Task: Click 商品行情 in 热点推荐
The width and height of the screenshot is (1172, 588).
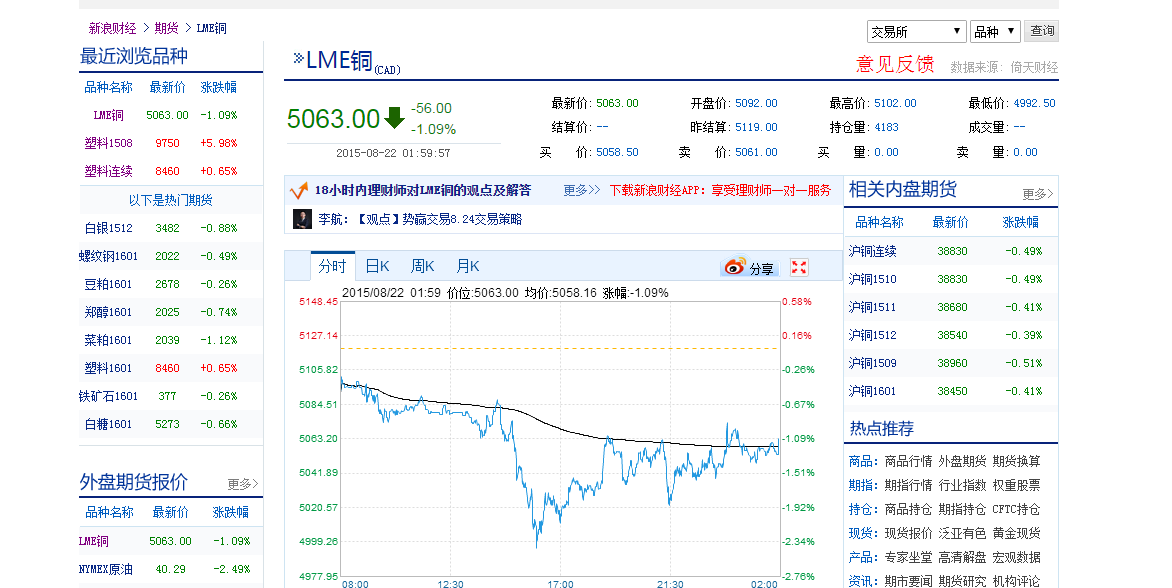Action: pyautogui.click(x=908, y=462)
